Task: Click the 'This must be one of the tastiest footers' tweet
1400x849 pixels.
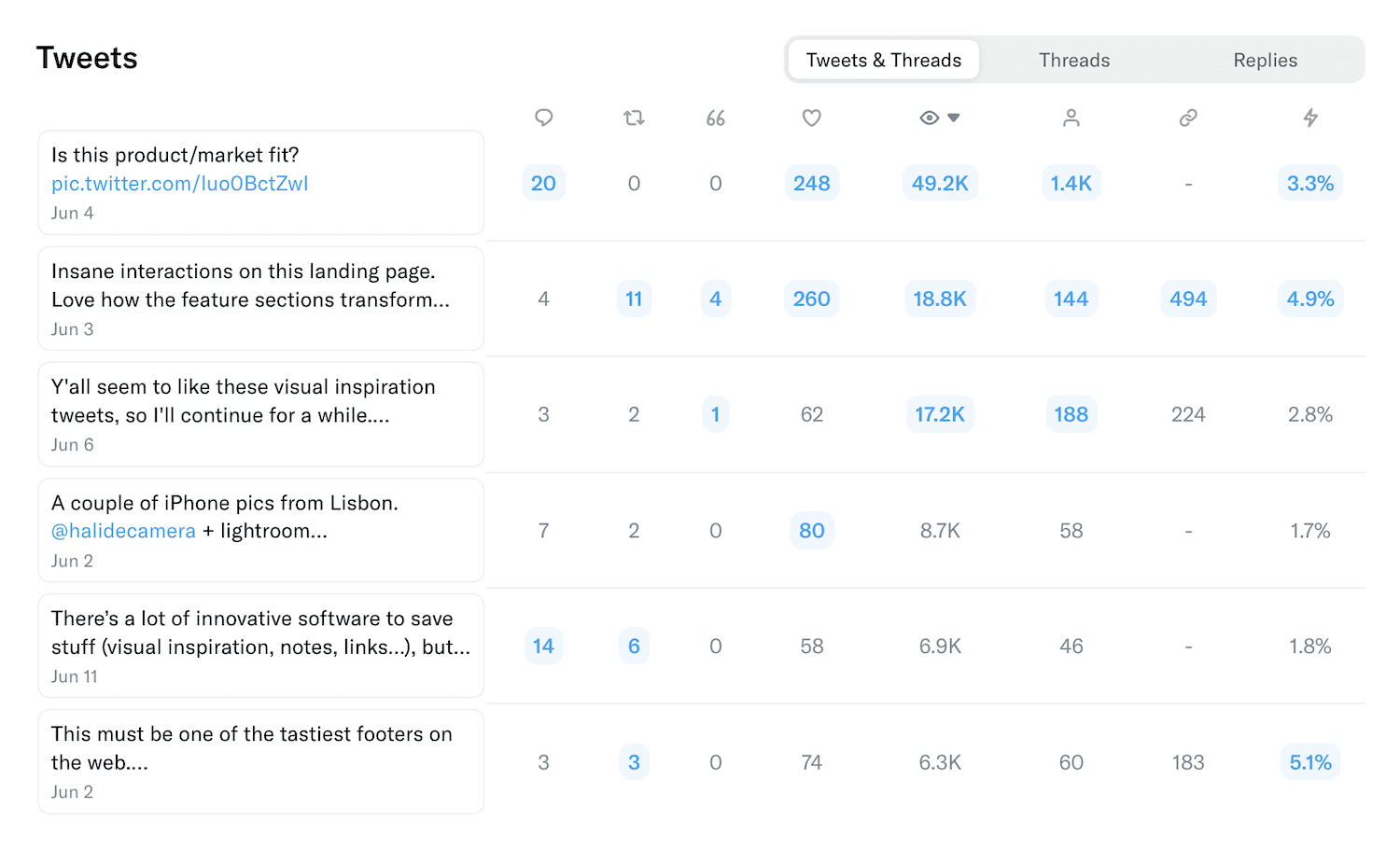Action: pyautogui.click(x=260, y=761)
